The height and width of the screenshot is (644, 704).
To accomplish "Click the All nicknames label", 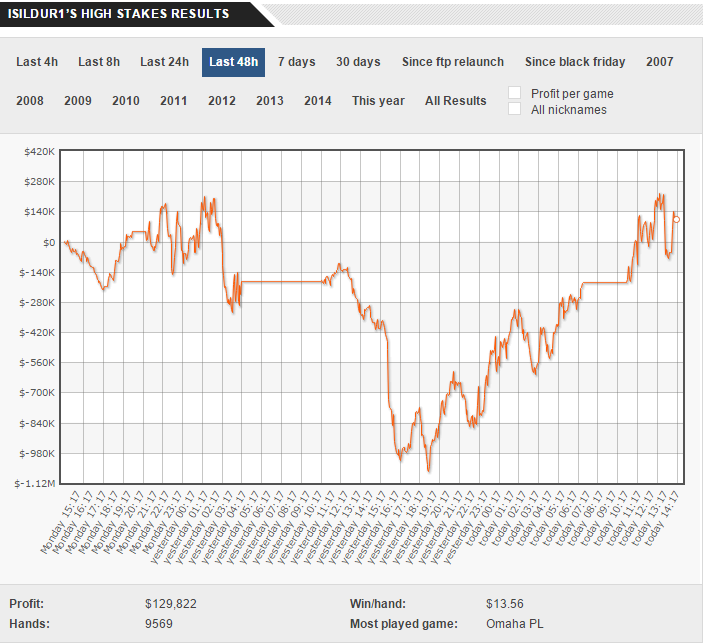I will 568,110.
